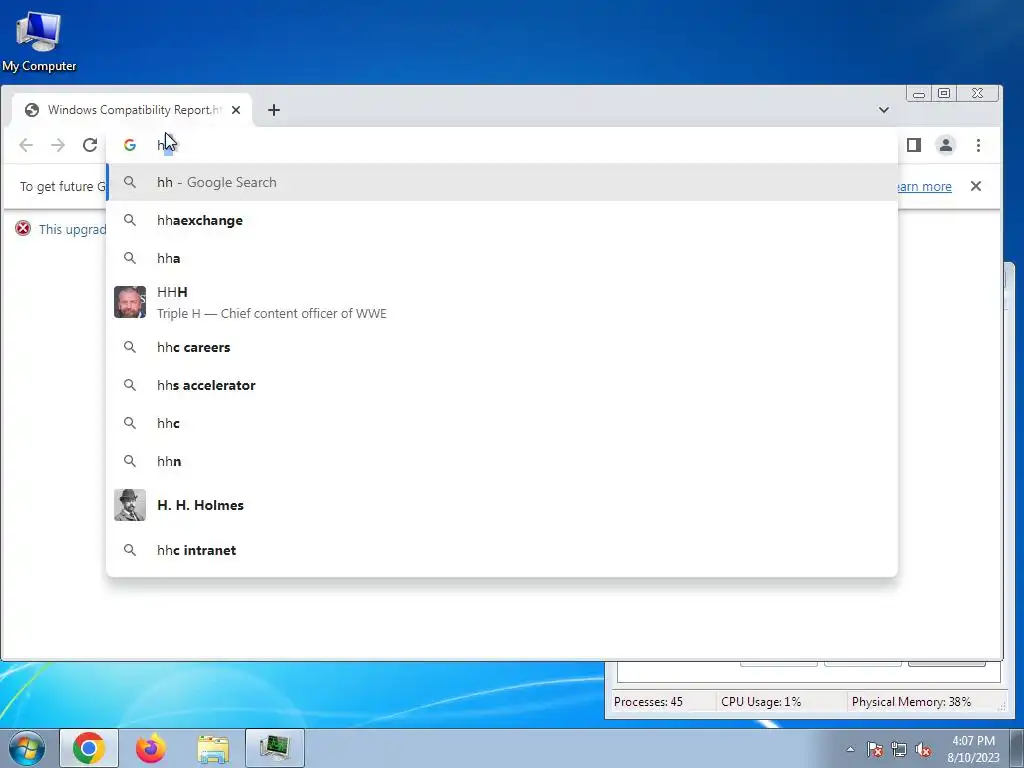Open My Computer desktop icon
The width and height of the screenshot is (1024, 768).
tap(39, 40)
